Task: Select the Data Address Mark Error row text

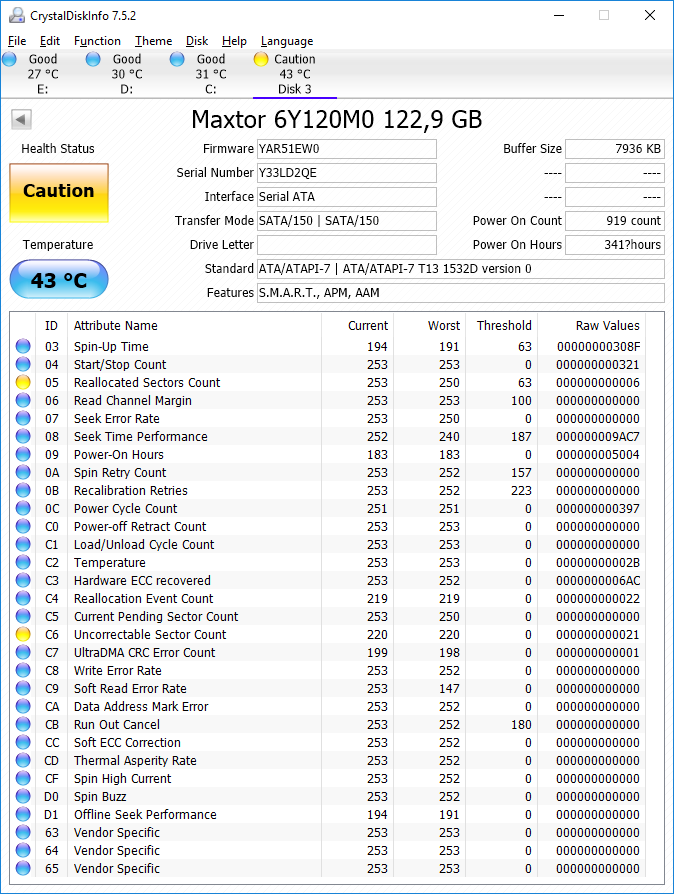Action: pos(141,706)
